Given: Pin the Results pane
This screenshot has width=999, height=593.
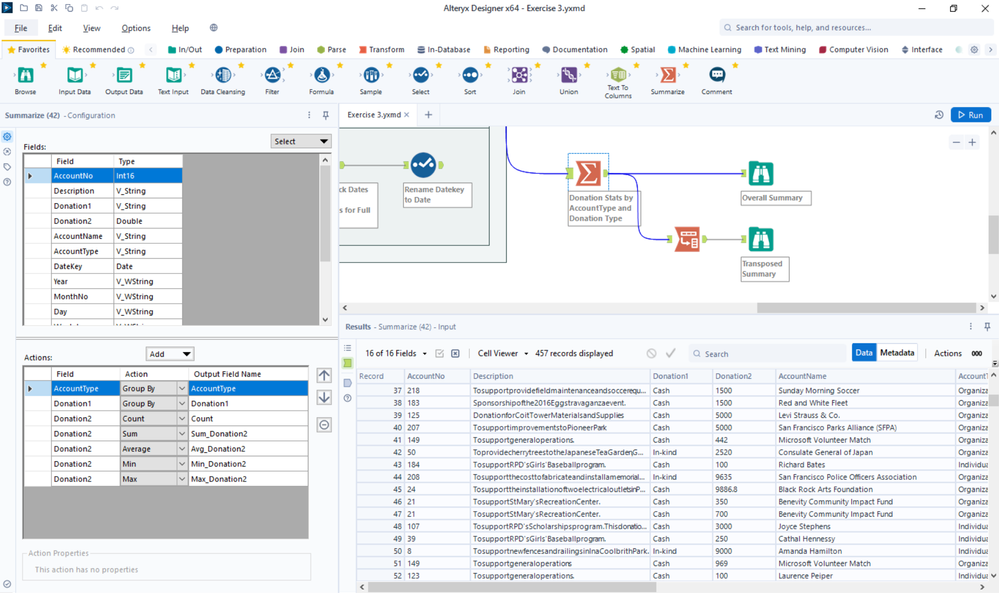Looking at the screenshot, I should [988, 326].
